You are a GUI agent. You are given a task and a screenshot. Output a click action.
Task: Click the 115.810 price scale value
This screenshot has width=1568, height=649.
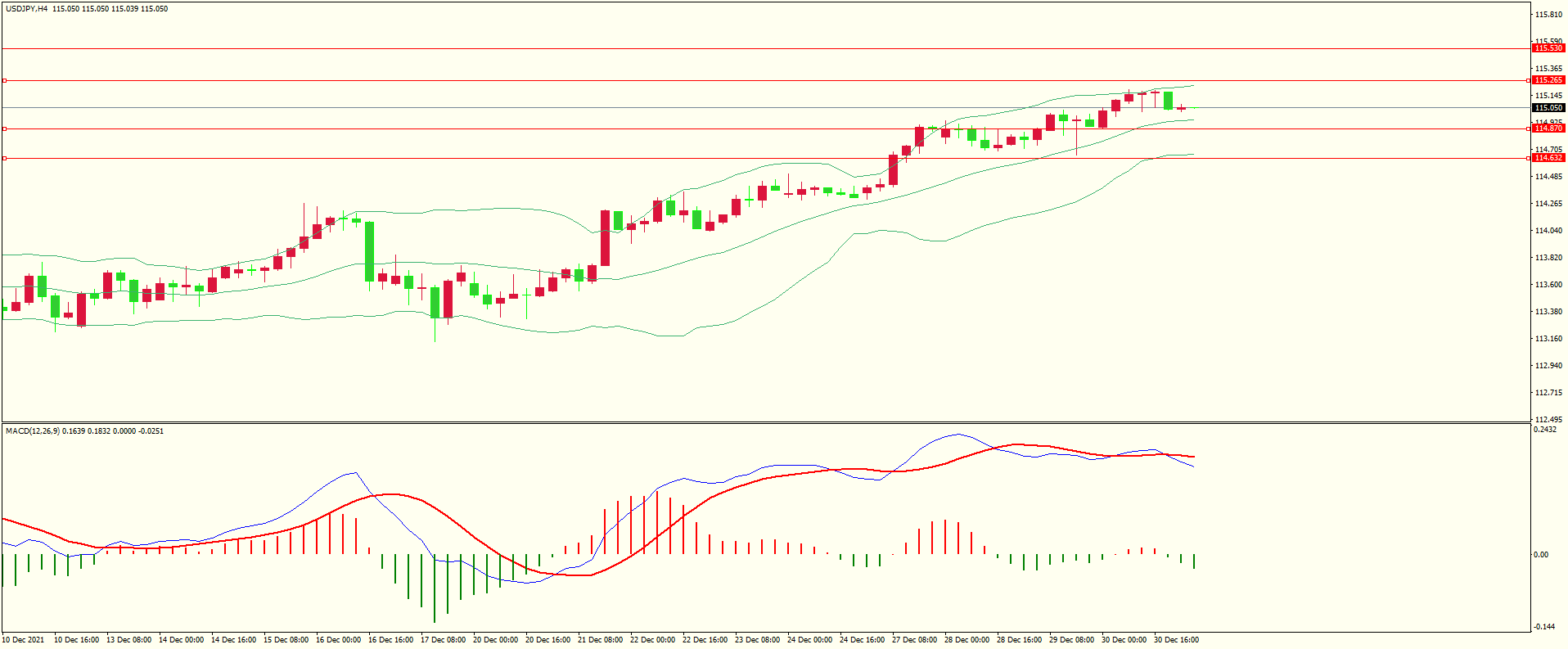[x=1548, y=15]
